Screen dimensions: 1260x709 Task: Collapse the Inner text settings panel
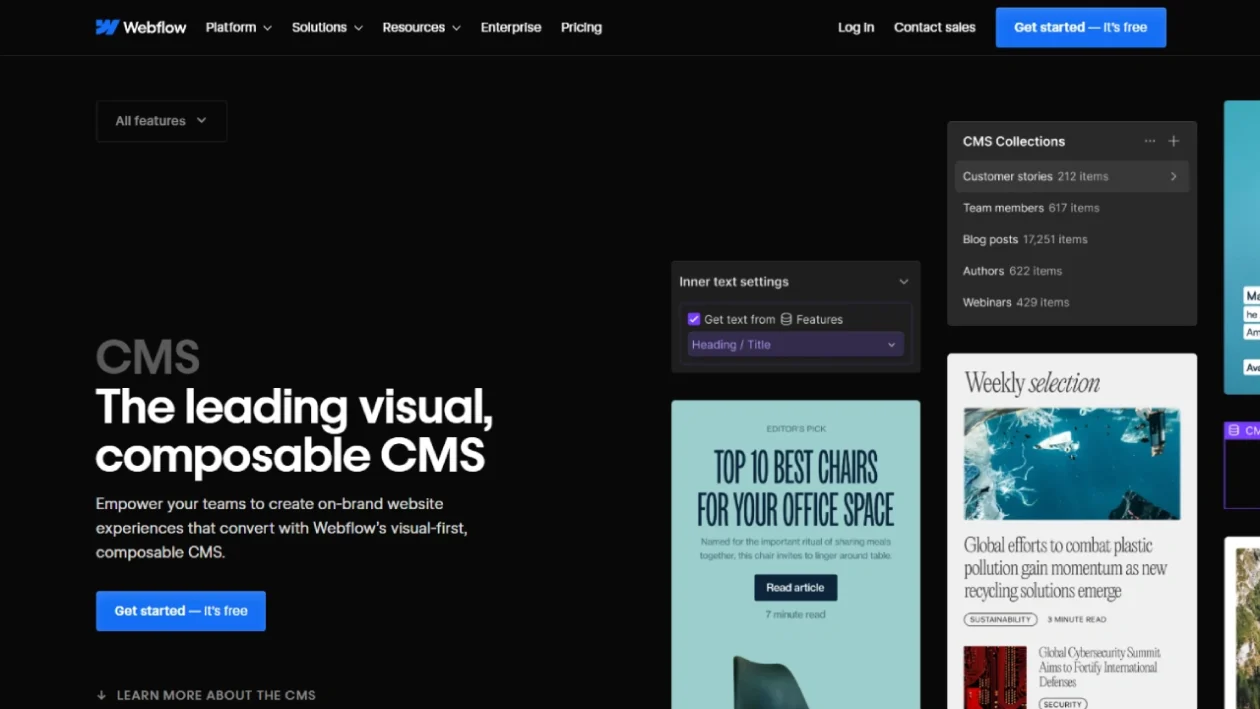[x=904, y=282]
